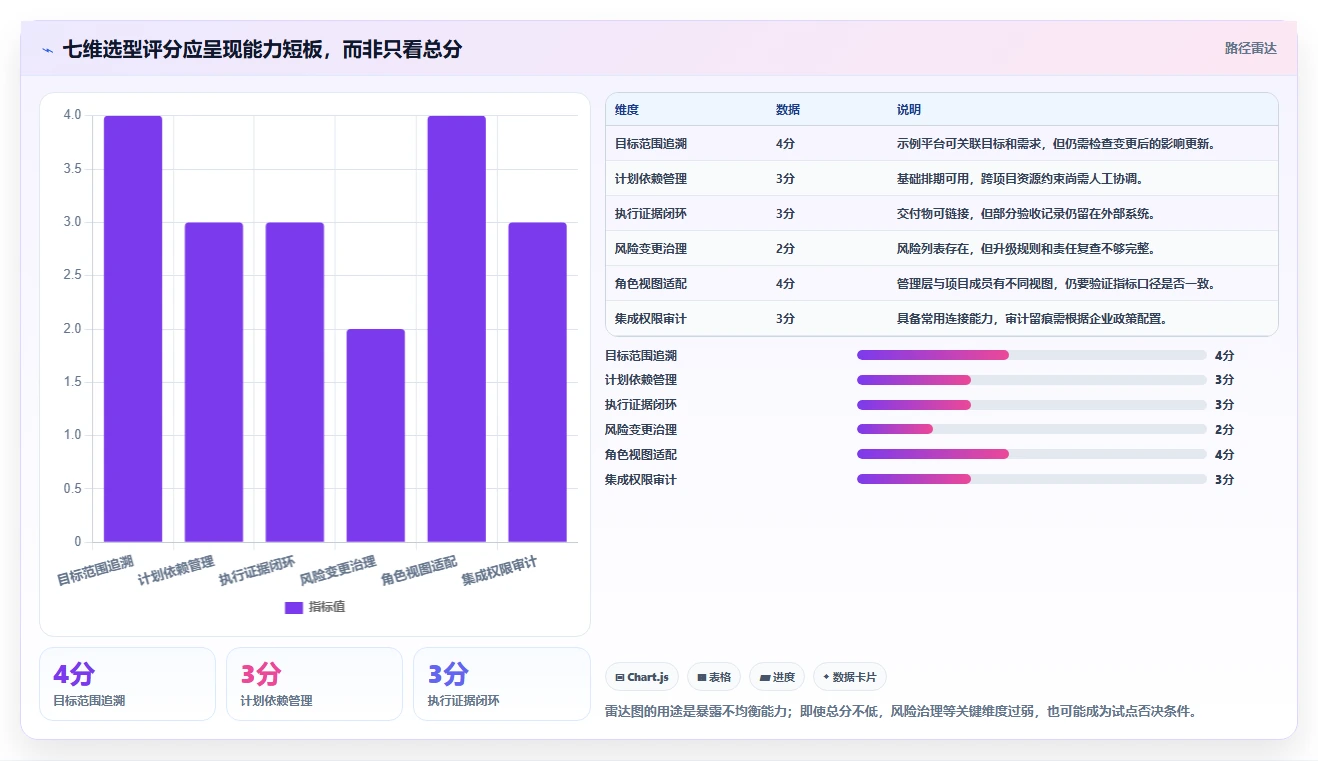The width and height of the screenshot is (1318, 761).
Task: Click description starting 具备常用连接能力
Action: click(1032, 319)
